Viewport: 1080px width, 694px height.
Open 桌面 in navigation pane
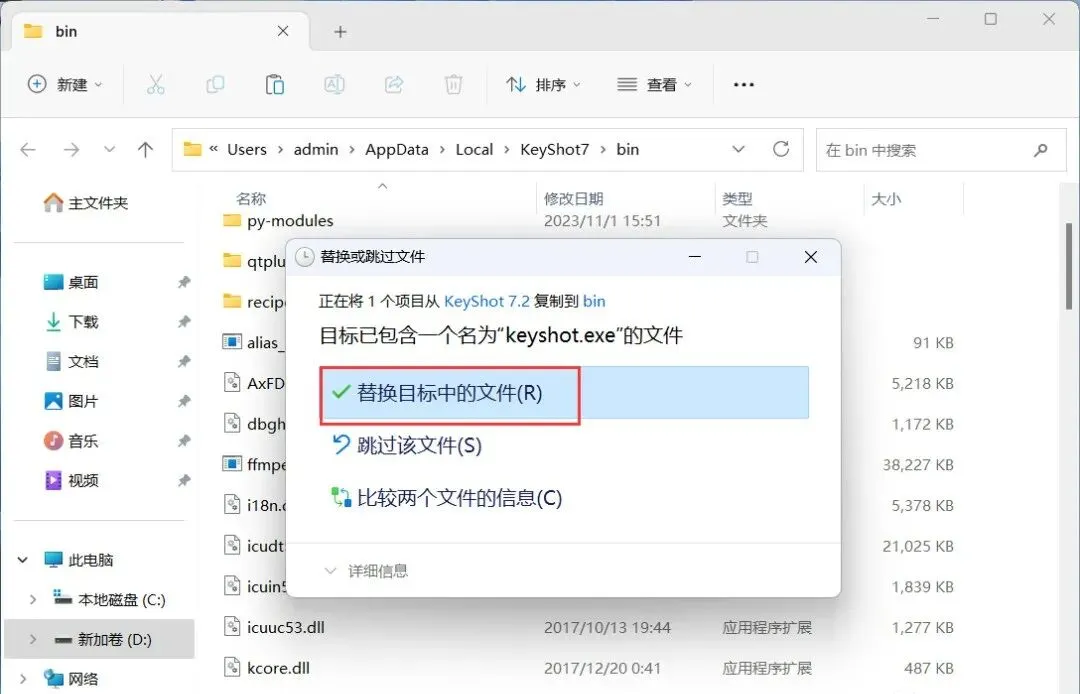(72, 282)
